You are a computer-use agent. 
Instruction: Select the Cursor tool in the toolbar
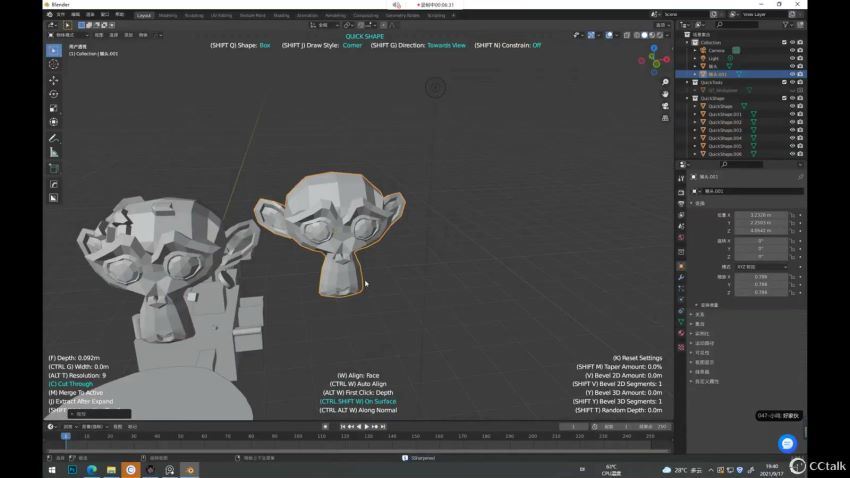point(54,64)
